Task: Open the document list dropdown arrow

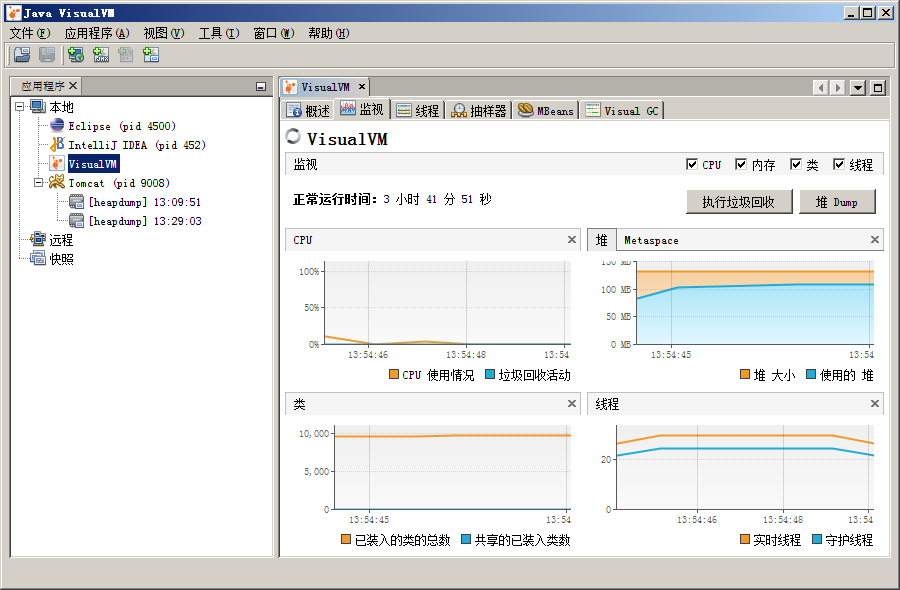Action: coord(858,88)
